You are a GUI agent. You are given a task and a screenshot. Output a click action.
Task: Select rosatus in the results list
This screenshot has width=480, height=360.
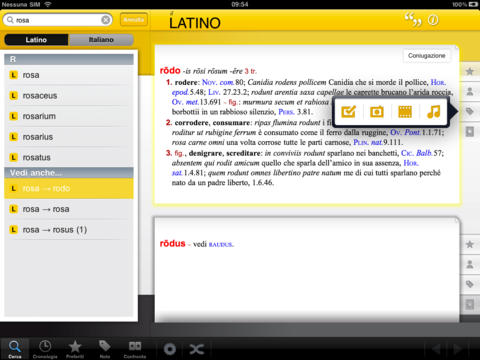[69, 157]
